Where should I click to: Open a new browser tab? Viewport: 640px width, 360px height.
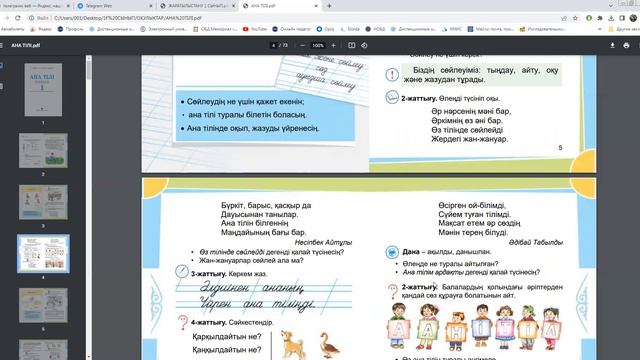coord(329,6)
